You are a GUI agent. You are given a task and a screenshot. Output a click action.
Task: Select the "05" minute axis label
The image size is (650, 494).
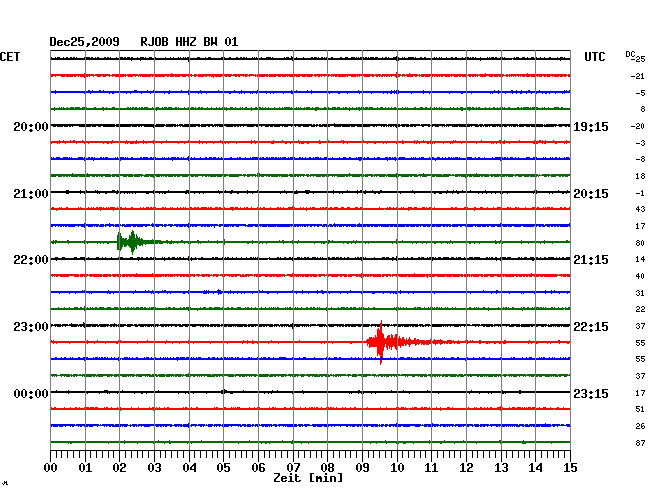click(x=223, y=468)
